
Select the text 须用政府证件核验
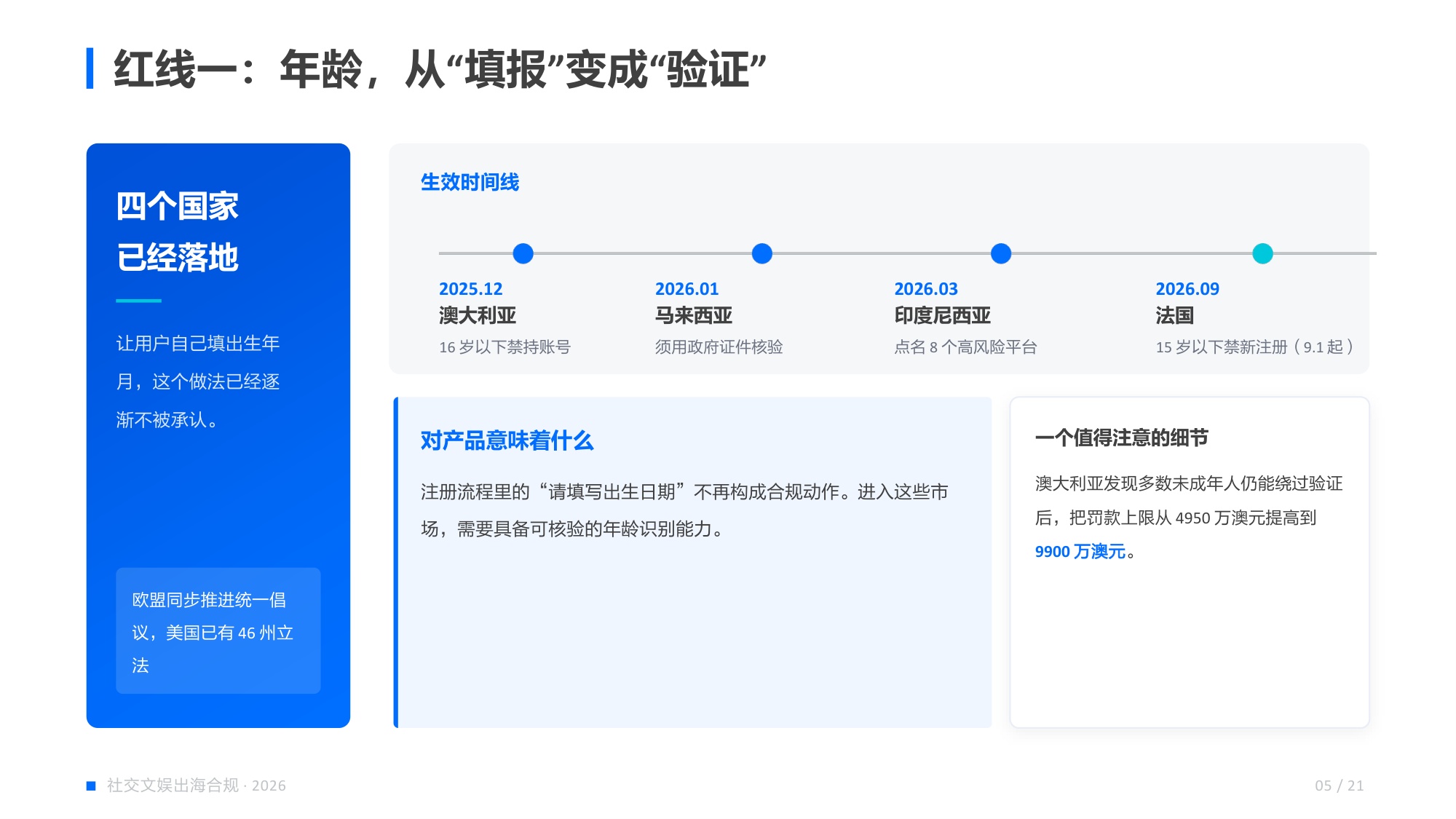[x=719, y=347]
